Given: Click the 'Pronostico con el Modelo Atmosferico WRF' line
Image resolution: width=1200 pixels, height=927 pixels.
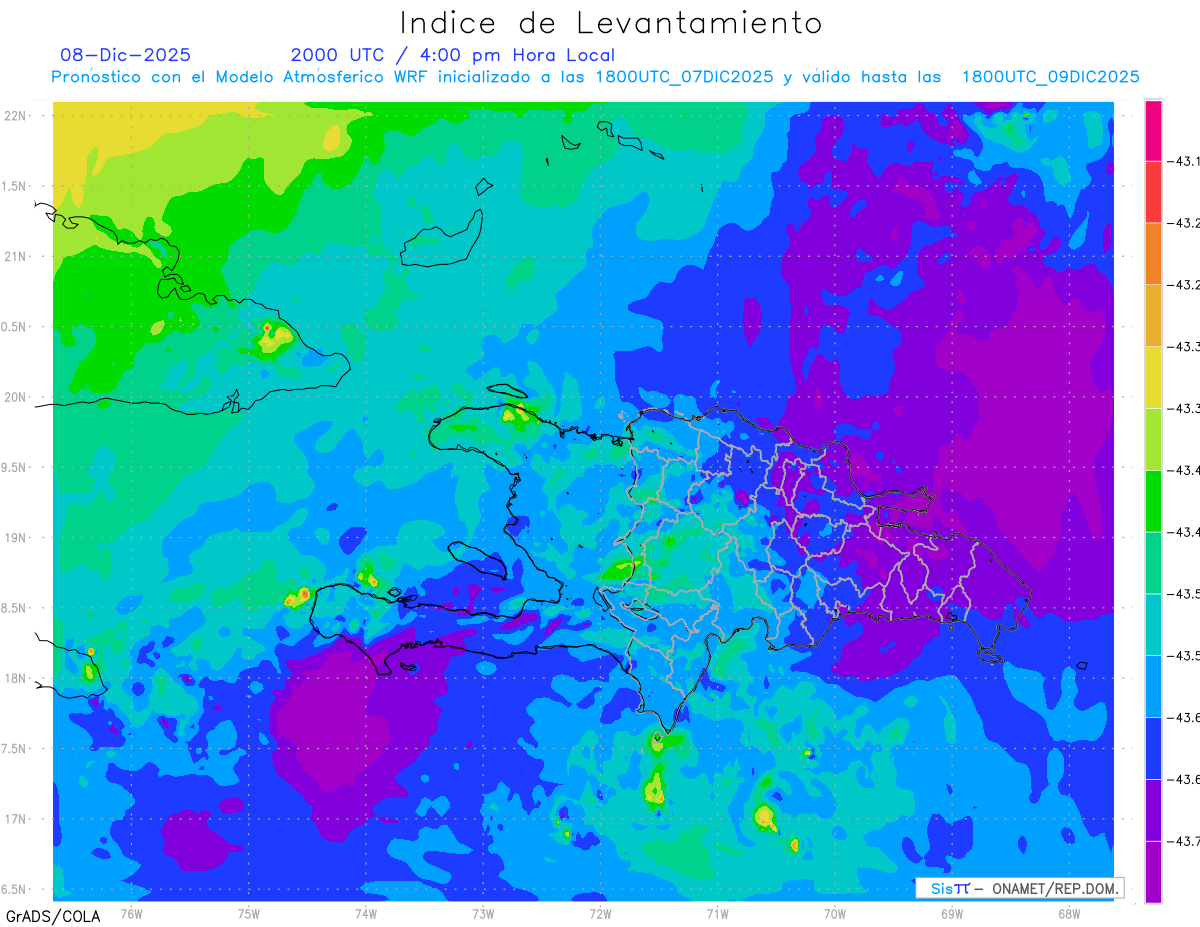Looking at the screenshot, I should pos(595,77).
